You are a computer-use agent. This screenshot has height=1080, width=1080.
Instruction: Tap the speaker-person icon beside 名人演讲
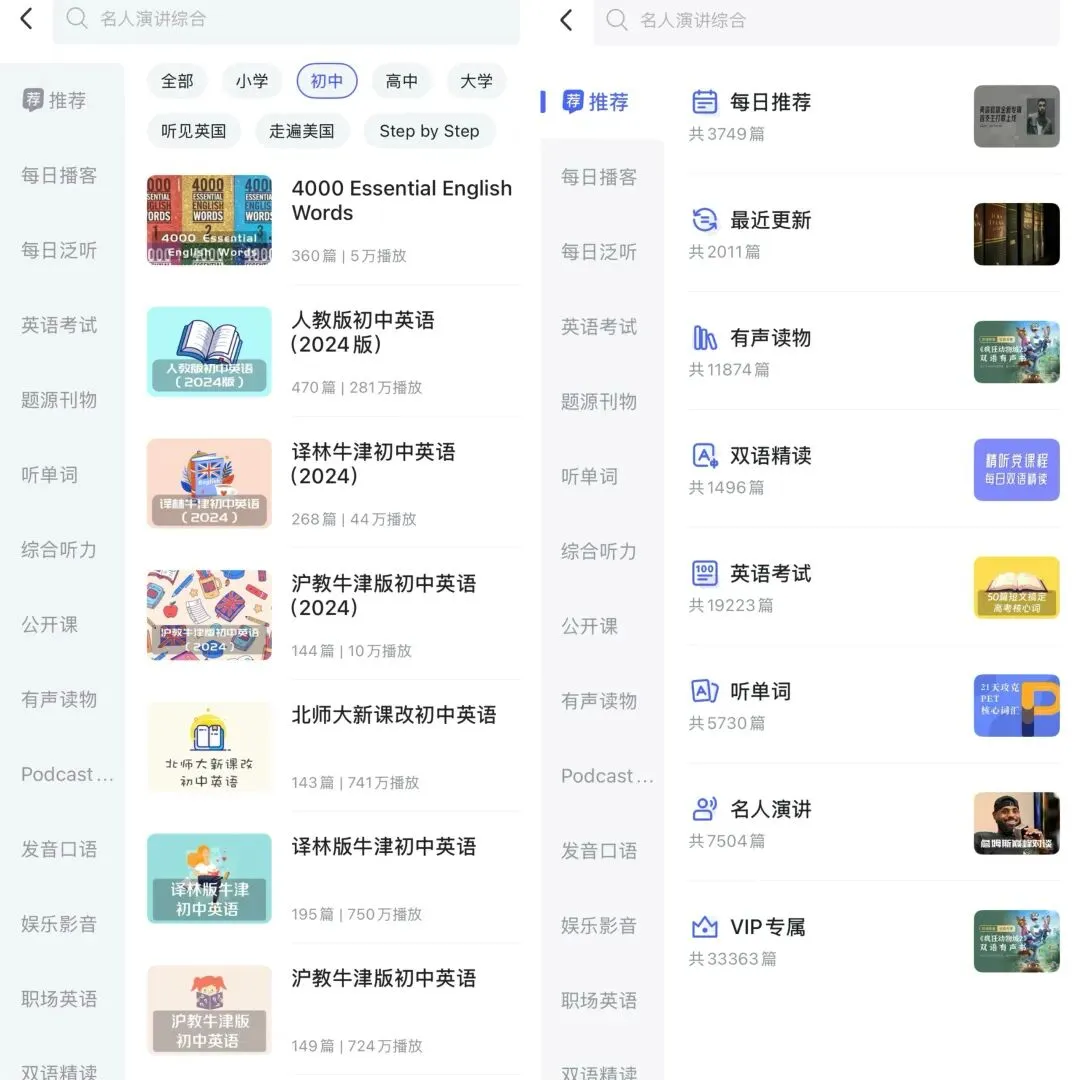tap(704, 809)
